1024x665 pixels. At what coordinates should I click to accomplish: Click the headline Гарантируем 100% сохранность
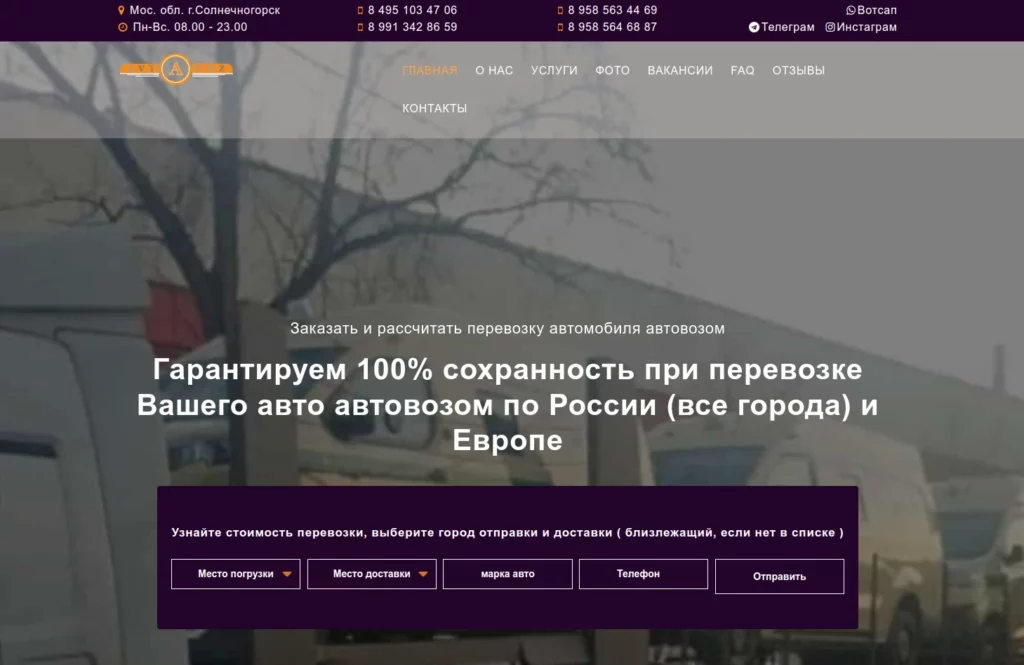[507, 405]
